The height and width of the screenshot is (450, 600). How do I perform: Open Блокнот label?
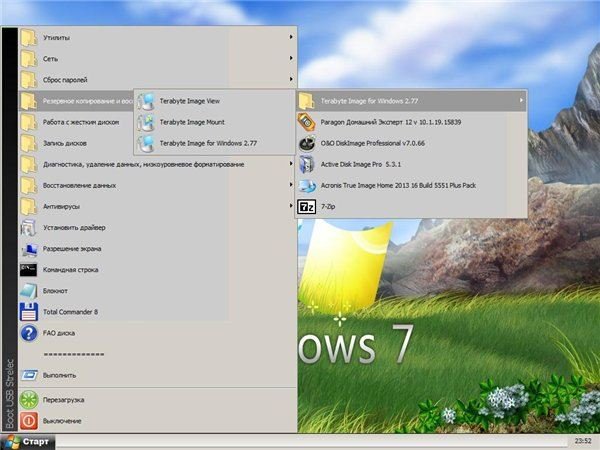[x=55, y=291]
